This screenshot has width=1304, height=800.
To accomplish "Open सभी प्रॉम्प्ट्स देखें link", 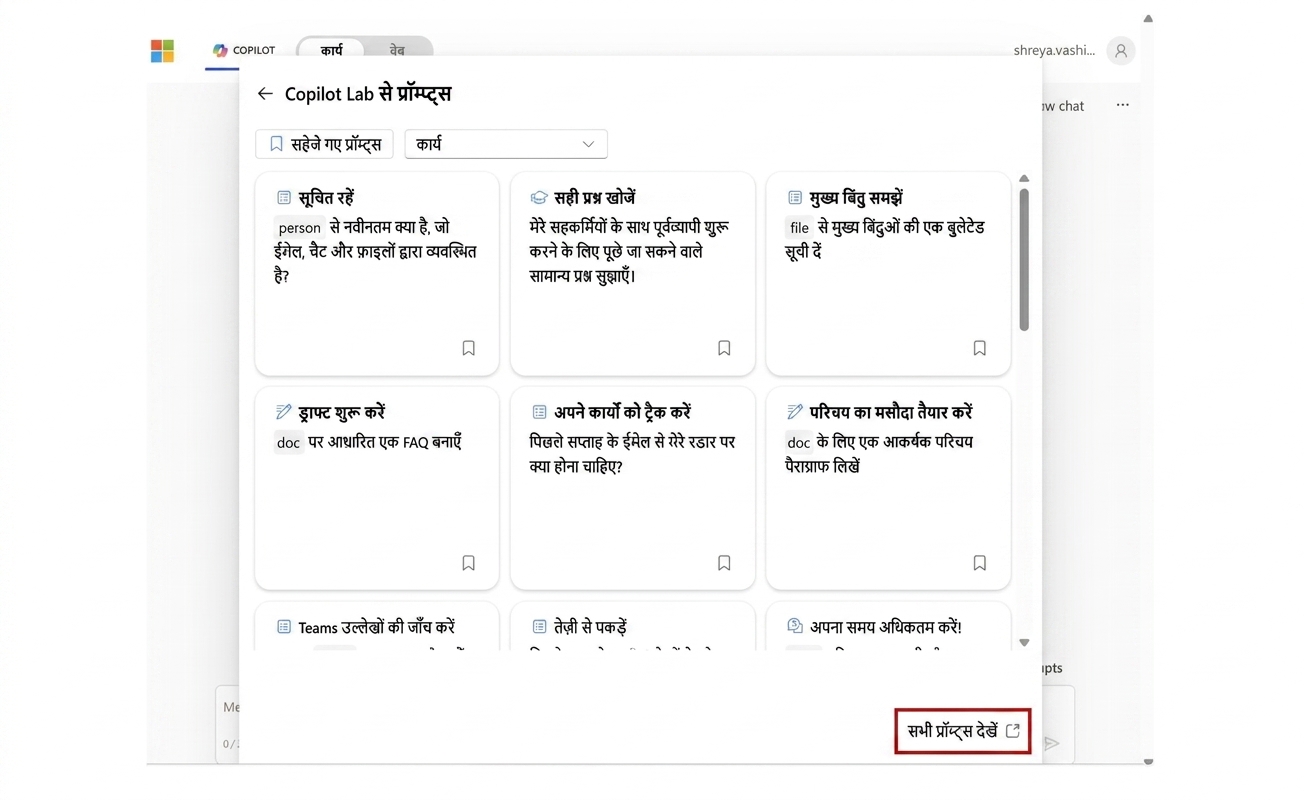I will [x=962, y=731].
